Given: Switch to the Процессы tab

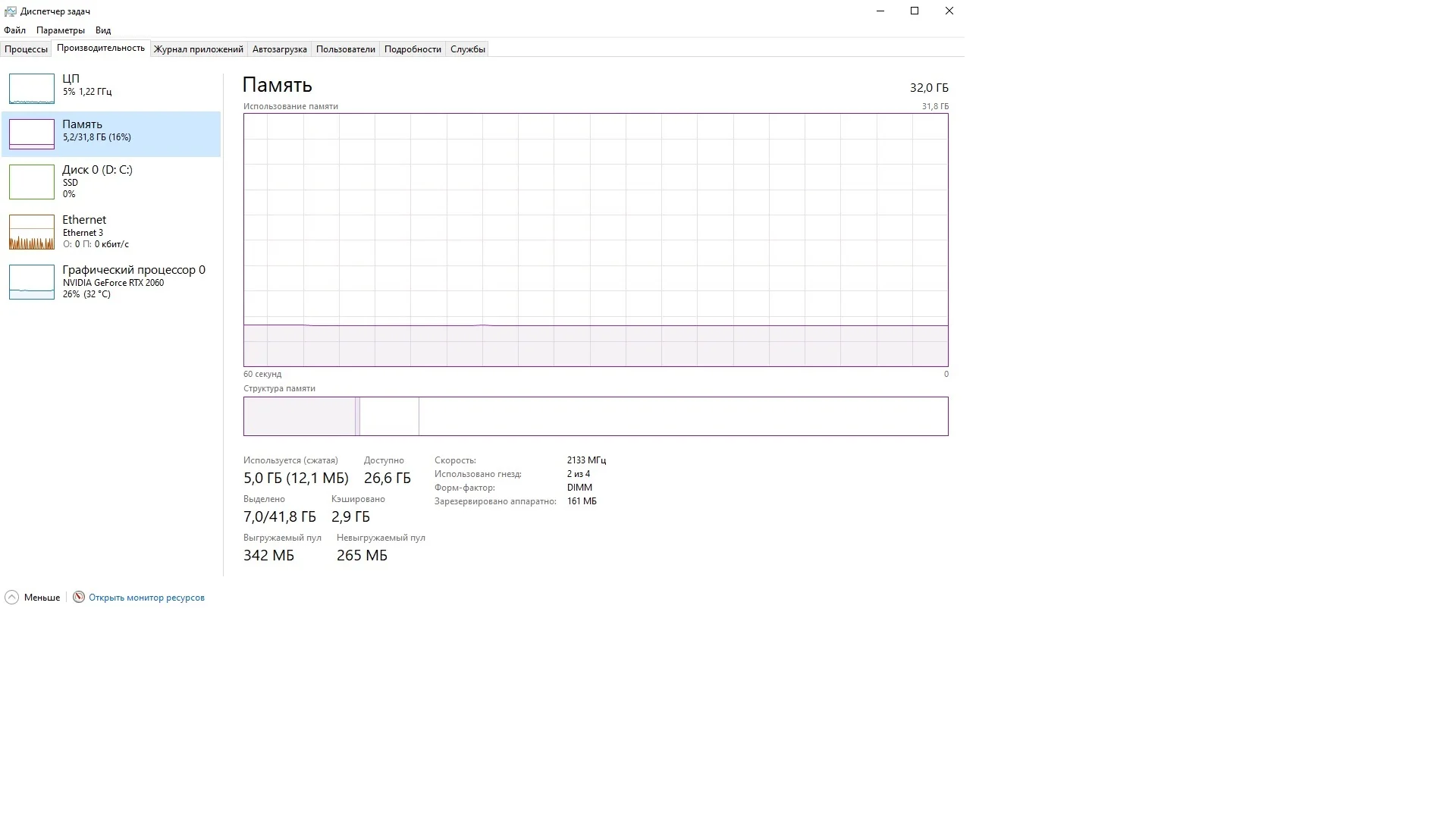Looking at the screenshot, I should [26, 49].
